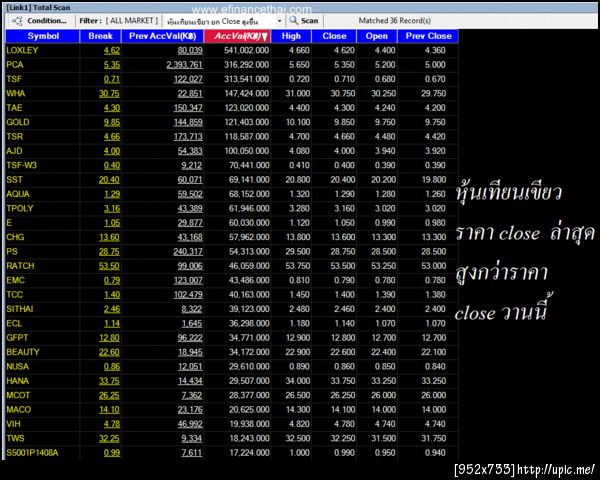This screenshot has width=600, height=480.
Task: Sort by High column header
Action: (291, 36)
